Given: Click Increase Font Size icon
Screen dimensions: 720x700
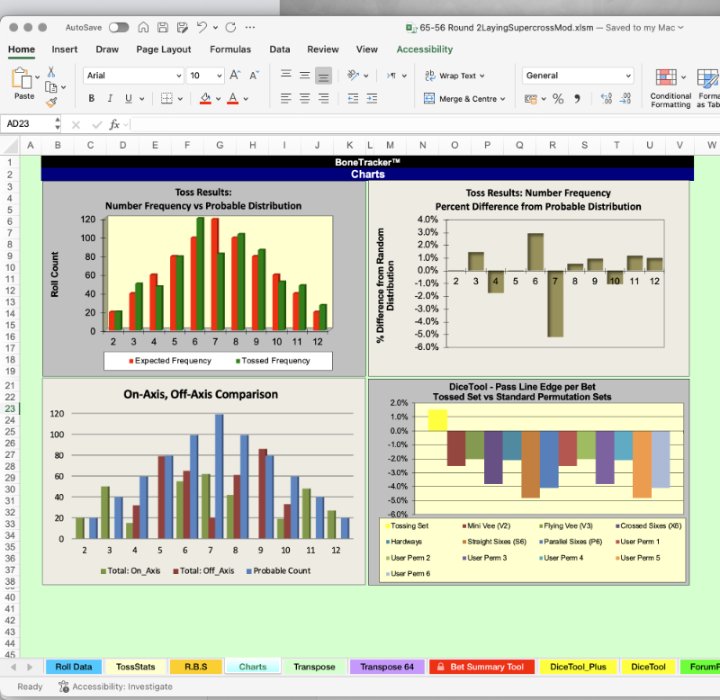Looking at the screenshot, I should pyautogui.click(x=235, y=75).
